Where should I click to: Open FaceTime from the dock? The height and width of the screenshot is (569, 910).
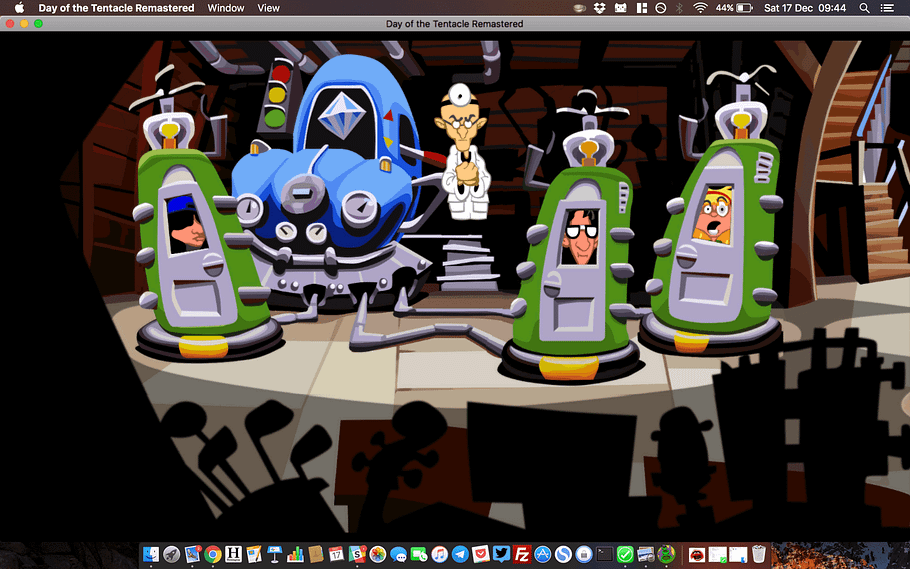click(x=418, y=554)
